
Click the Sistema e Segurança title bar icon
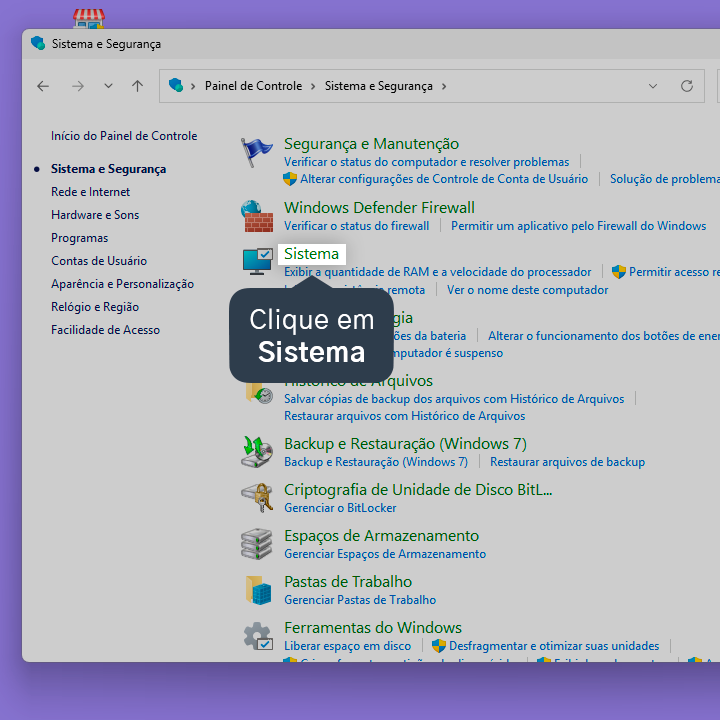[x=38, y=43]
